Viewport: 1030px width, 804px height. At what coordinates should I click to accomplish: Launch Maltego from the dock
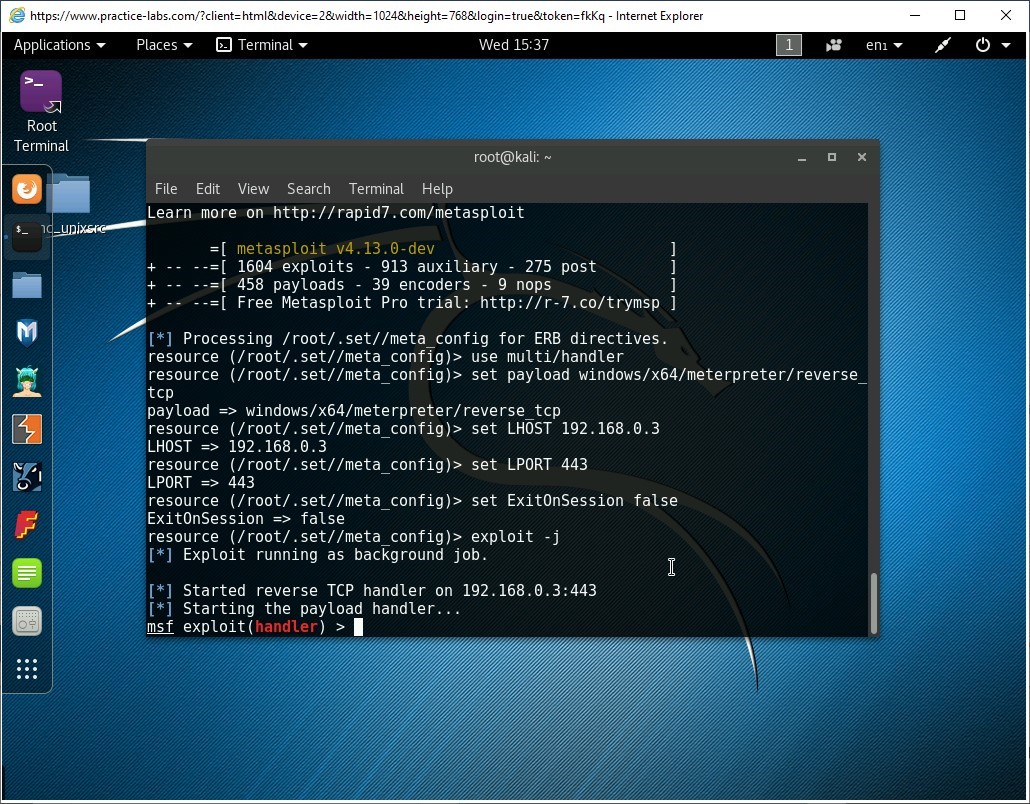coord(27,332)
